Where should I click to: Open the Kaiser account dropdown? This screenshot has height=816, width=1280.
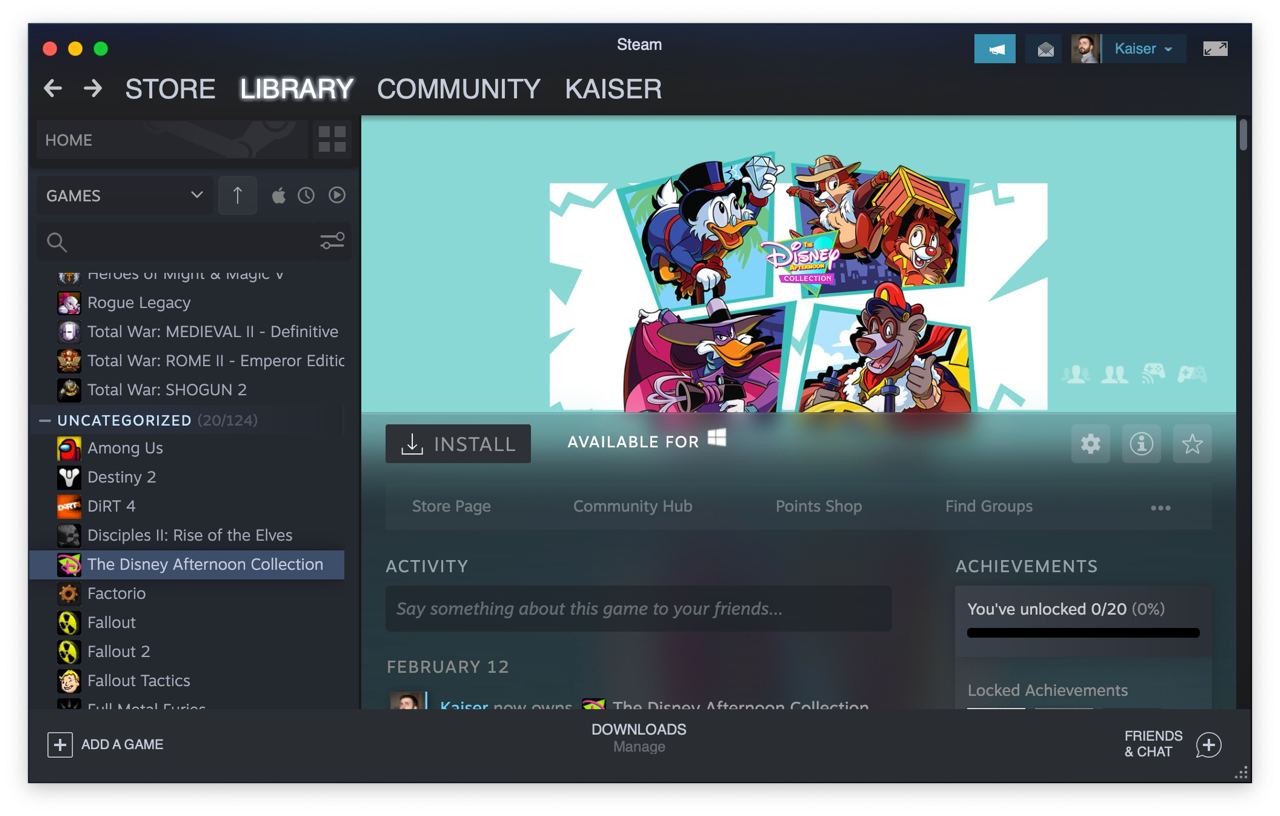(1144, 49)
